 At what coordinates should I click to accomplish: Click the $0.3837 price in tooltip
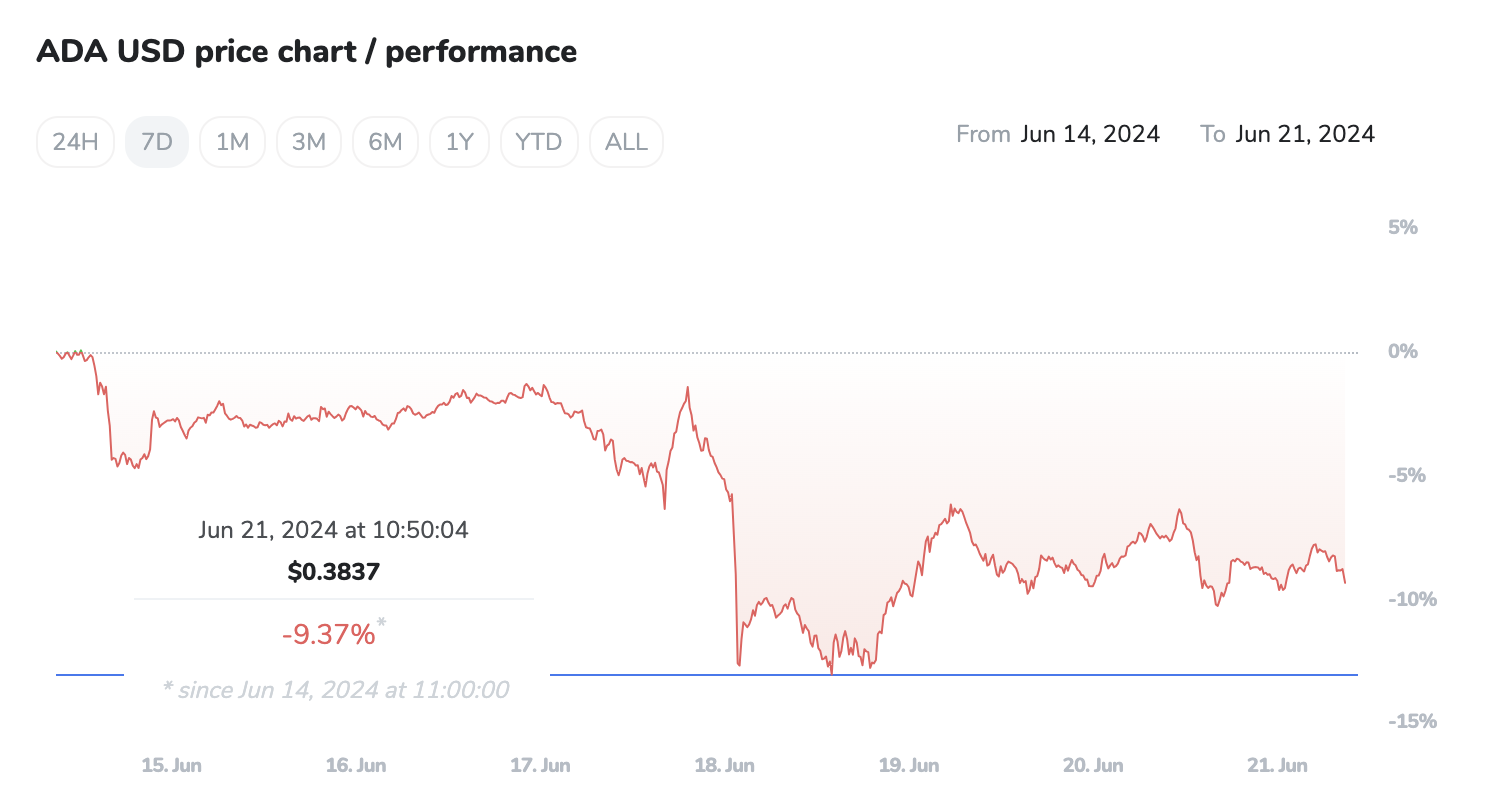tap(334, 572)
